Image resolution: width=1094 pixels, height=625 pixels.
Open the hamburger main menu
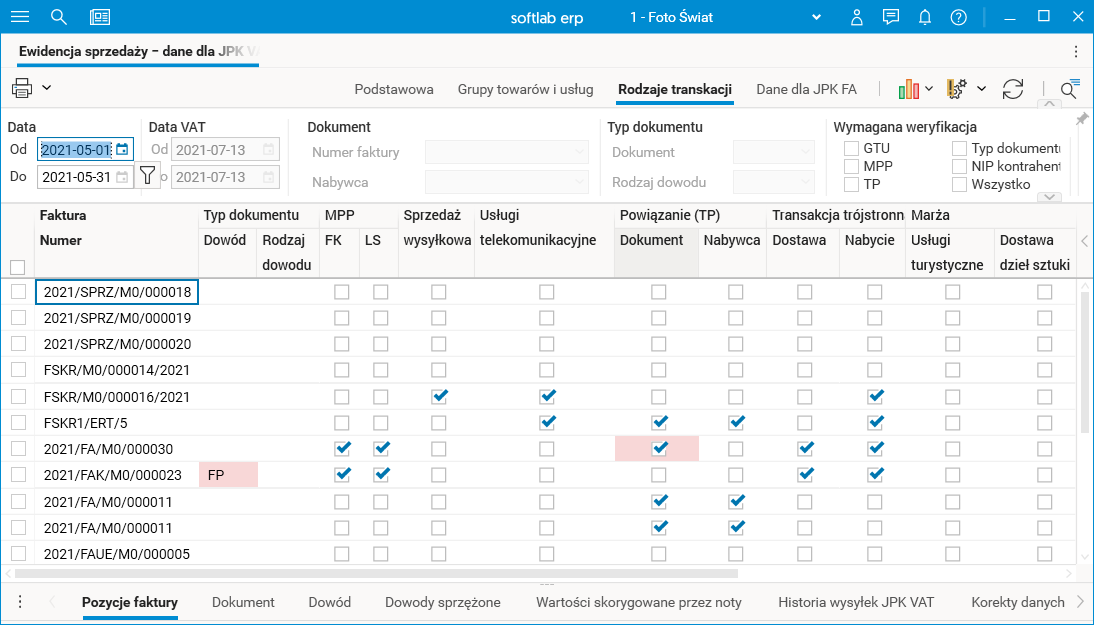point(19,17)
